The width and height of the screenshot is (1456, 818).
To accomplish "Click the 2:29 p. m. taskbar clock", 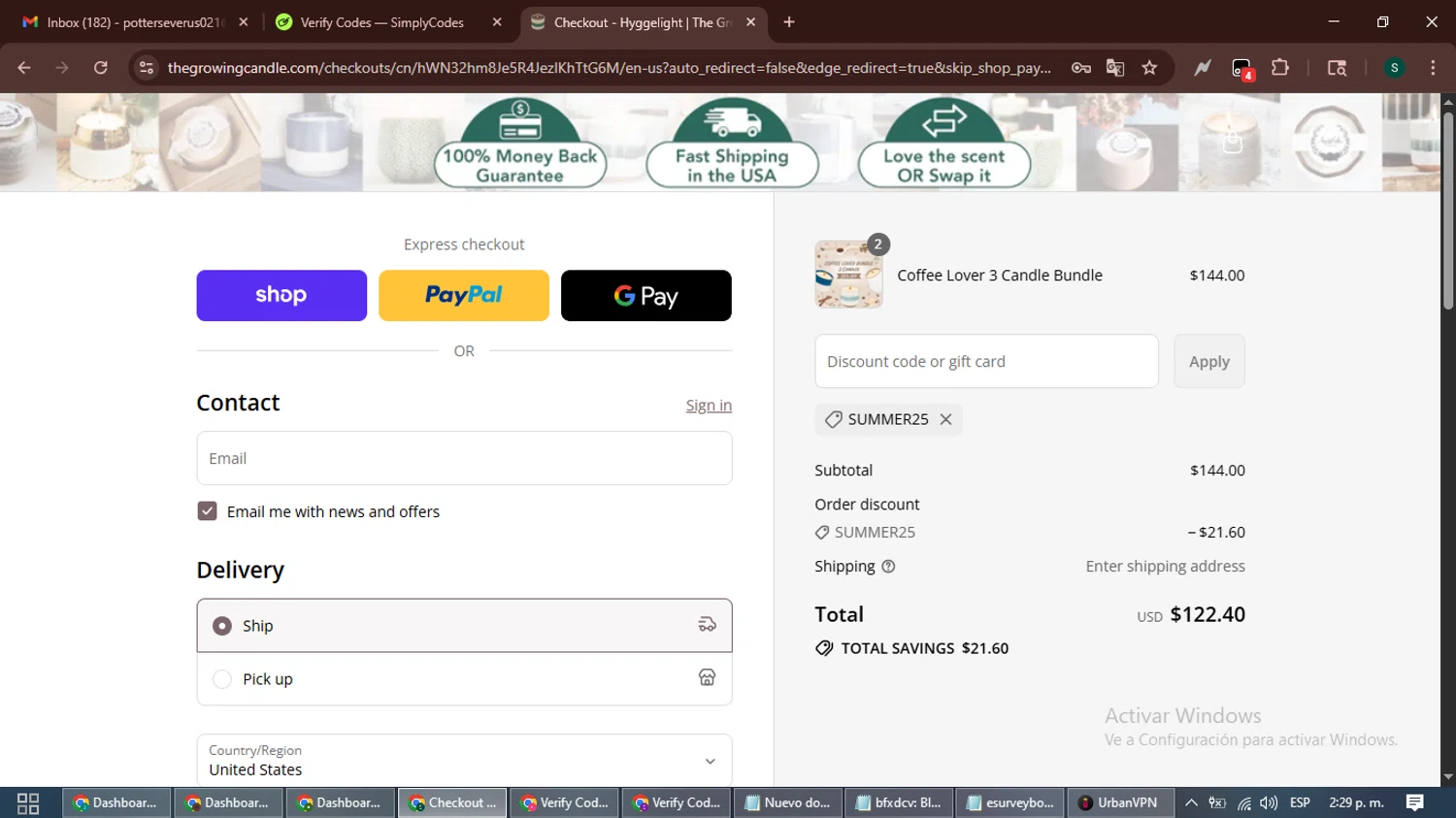I will click(x=1356, y=803).
